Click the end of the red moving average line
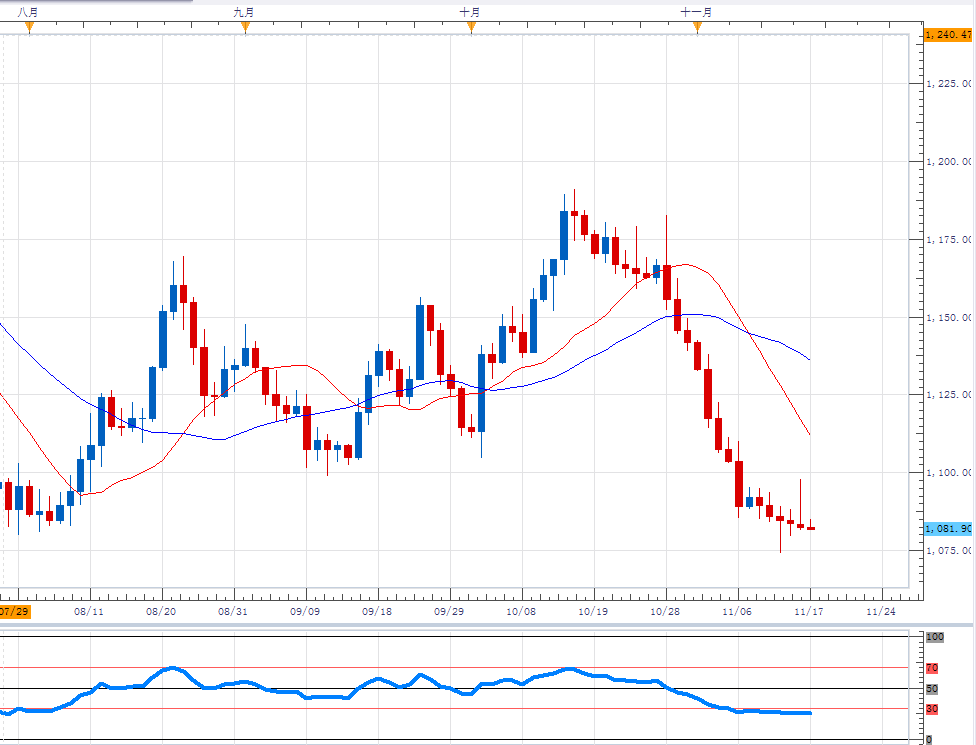The width and height of the screenshot is (976, 745). point(809,434)
